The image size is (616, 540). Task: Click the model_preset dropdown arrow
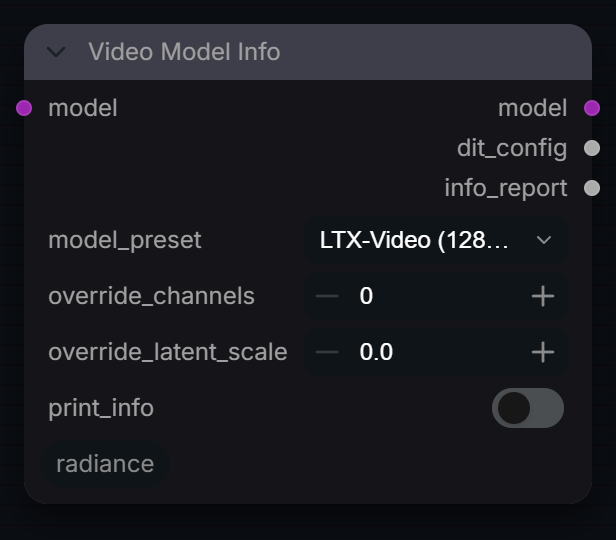pyautogui.click(x=544, y=240)
